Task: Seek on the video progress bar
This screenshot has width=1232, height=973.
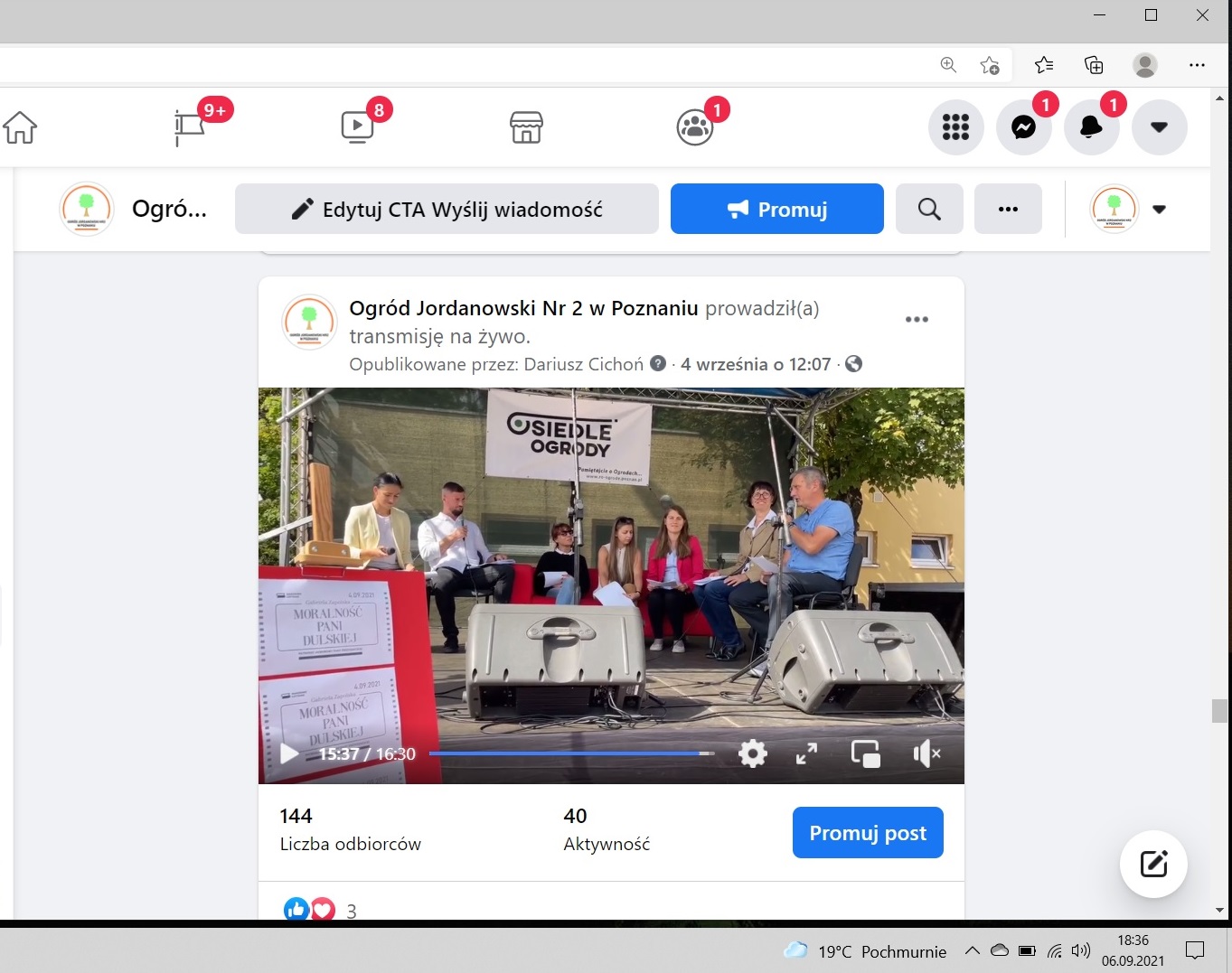Action: click(571, 753)
